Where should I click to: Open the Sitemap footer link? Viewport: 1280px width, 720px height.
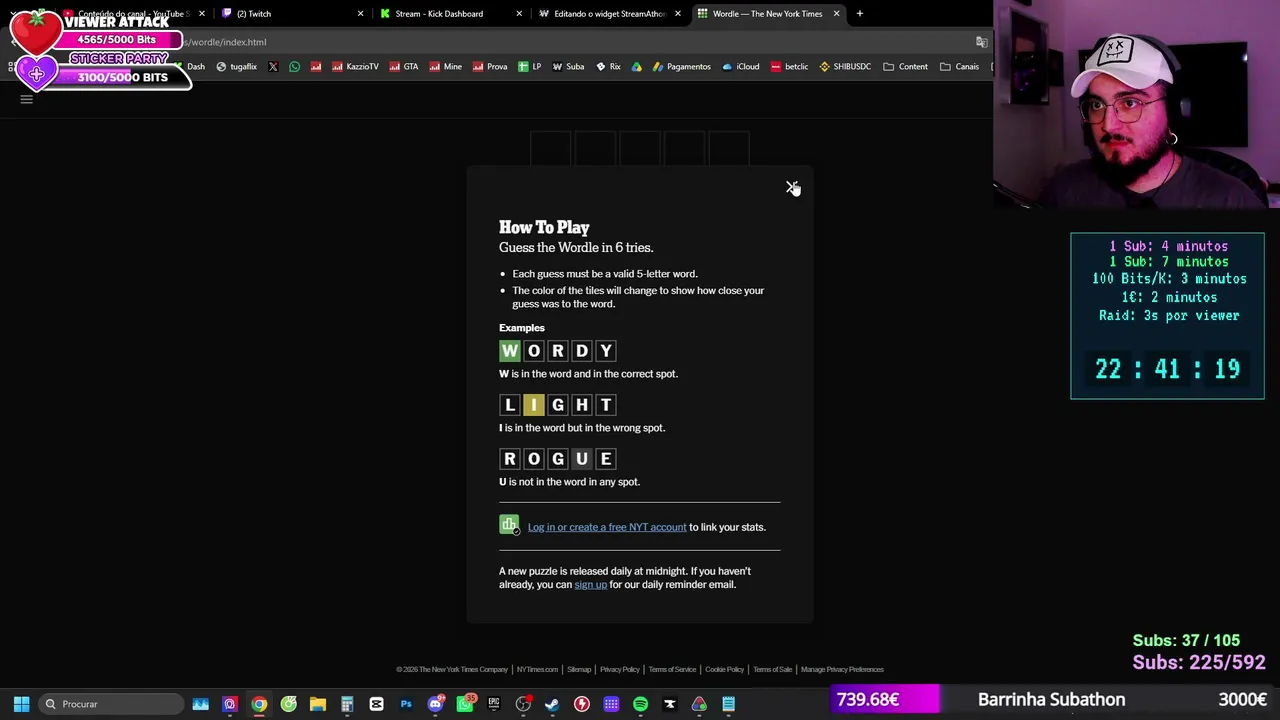pyautogui.click(x=579, y=670)
